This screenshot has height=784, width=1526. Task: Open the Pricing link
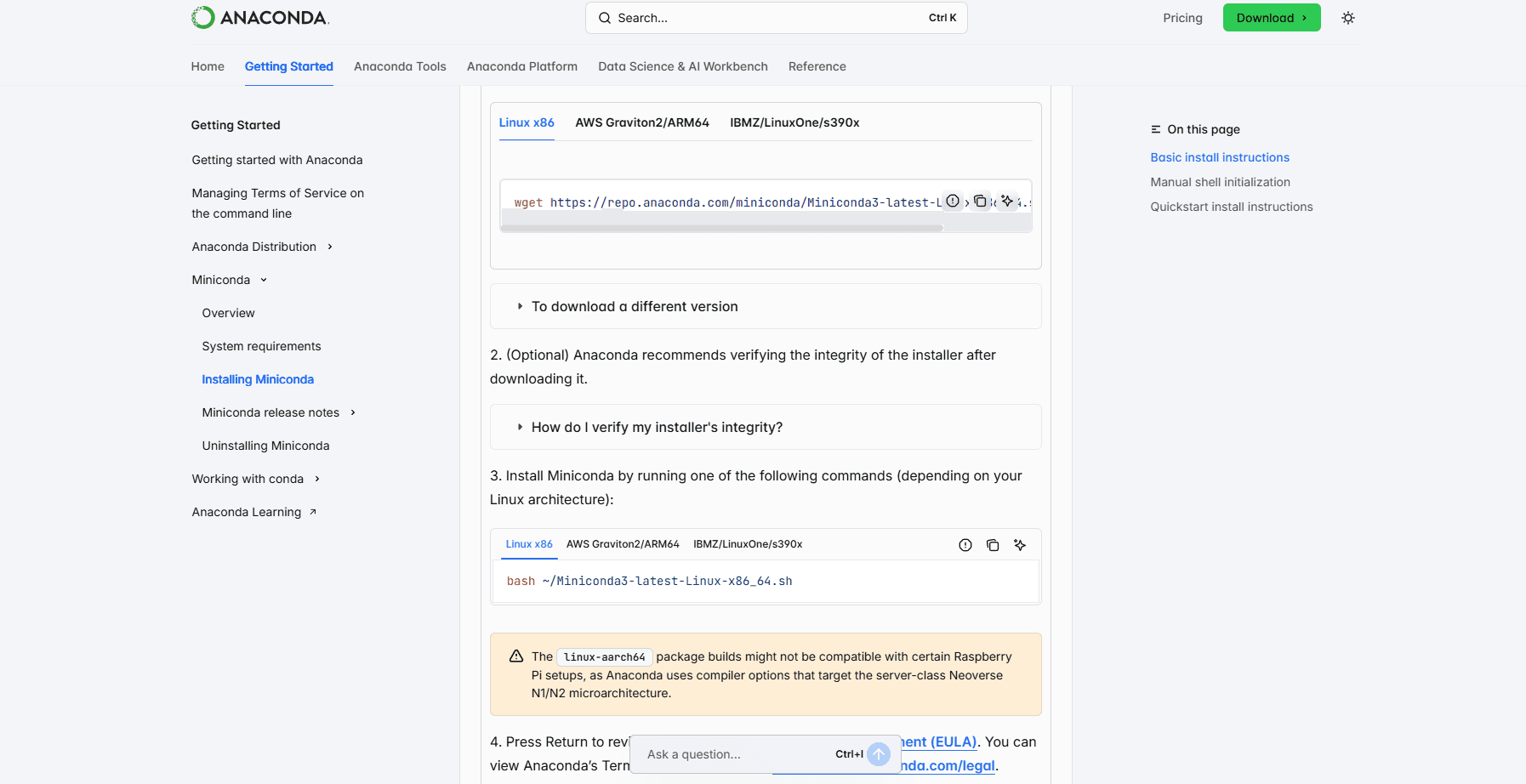coord(1182,18)
